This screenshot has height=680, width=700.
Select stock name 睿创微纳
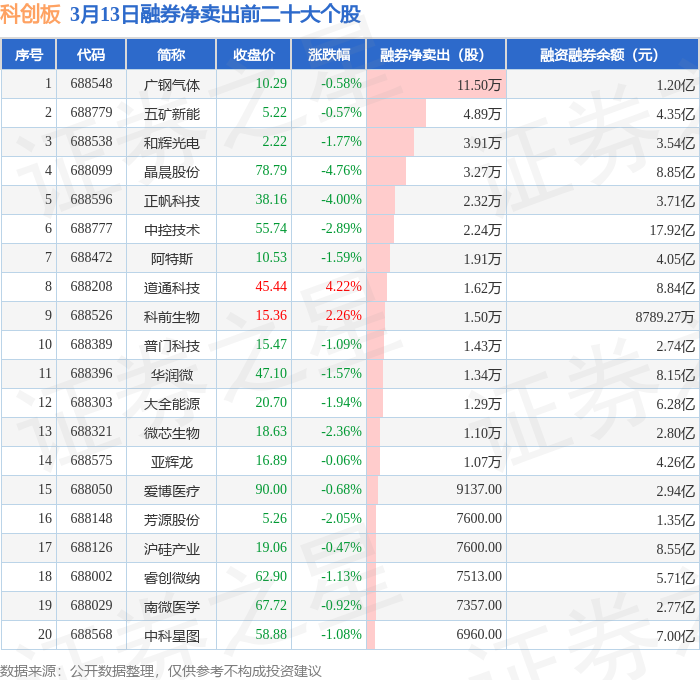pos(171,578)
